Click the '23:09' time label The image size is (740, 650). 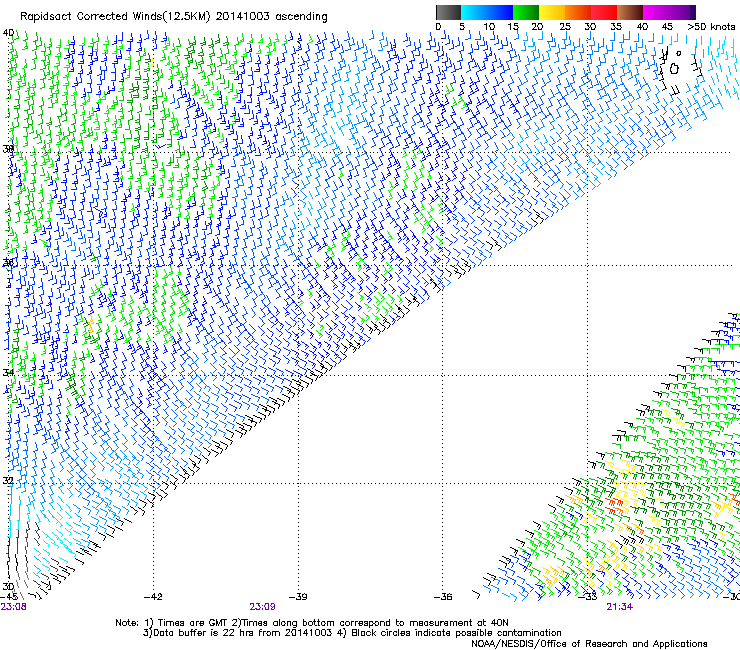(262, 607)
